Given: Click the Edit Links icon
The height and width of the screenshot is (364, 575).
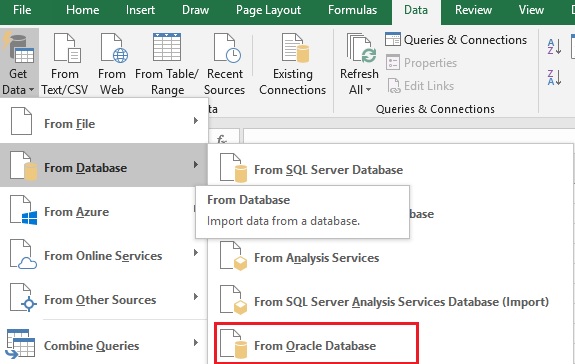Looking at the screenshot, I should (394, 86).
